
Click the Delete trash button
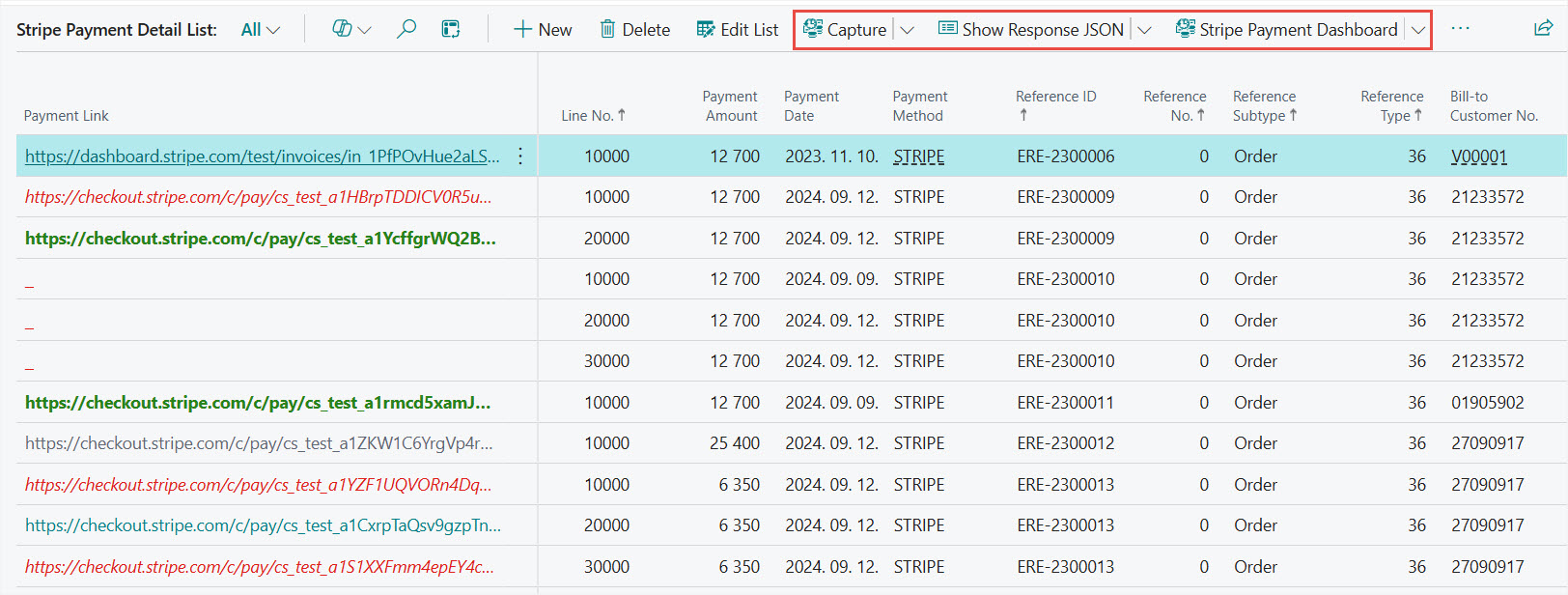coord(634,30)
